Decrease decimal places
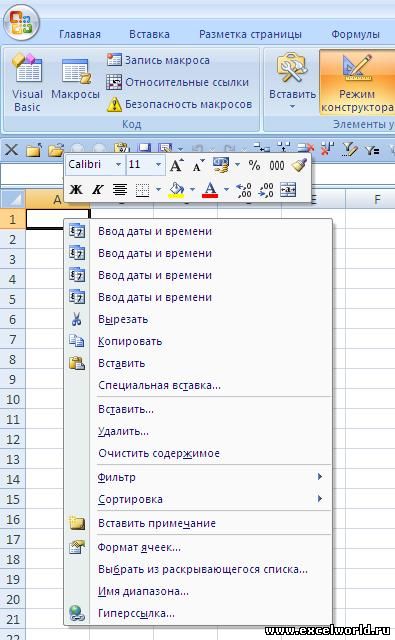The height and width of the screenshot is (640, 395). point(266,190)
